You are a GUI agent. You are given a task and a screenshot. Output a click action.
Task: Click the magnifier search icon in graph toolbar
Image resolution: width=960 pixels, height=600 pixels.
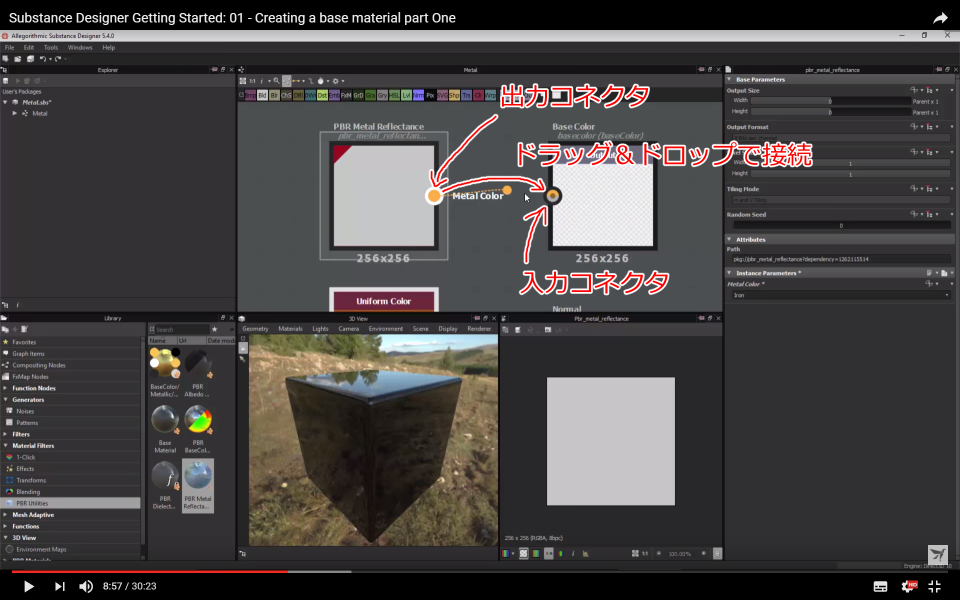[x=276, y=81]
